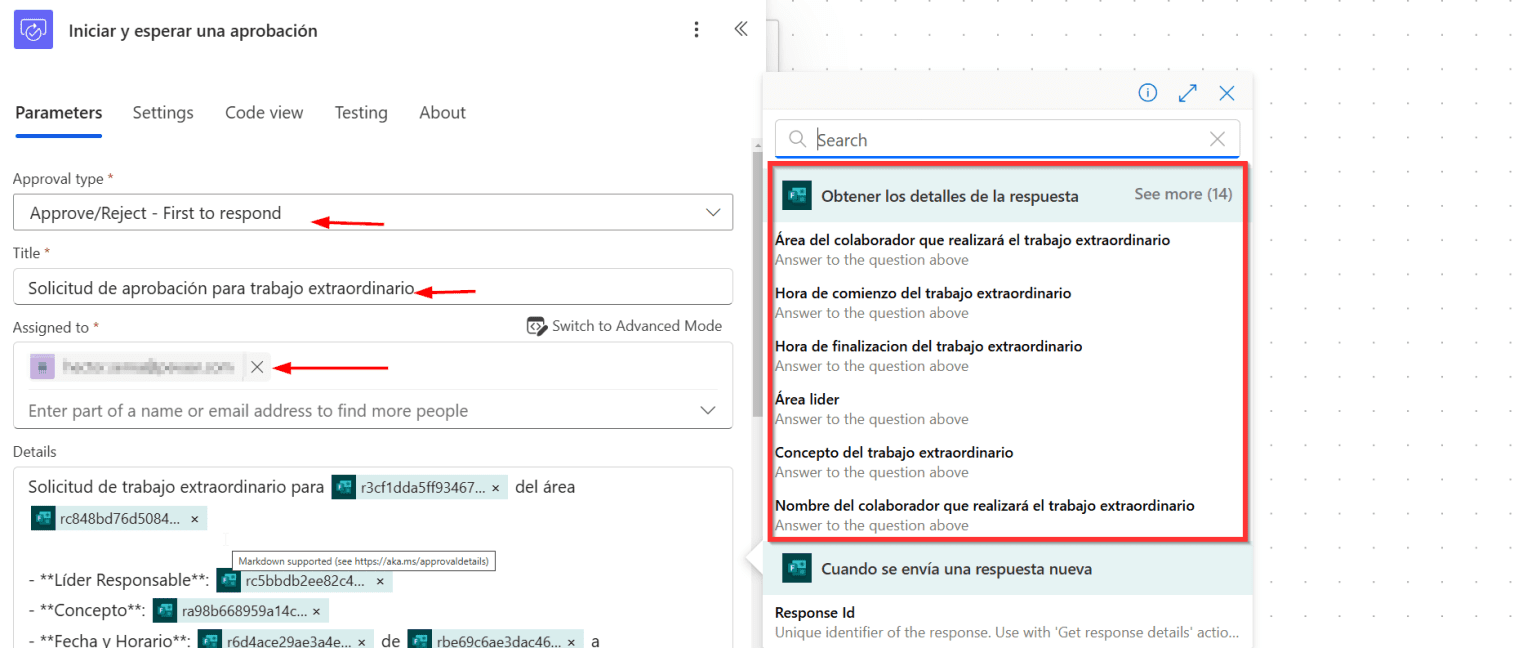Click the Title input field
The height and width of the screenshot is (648, 1536).
372,288
